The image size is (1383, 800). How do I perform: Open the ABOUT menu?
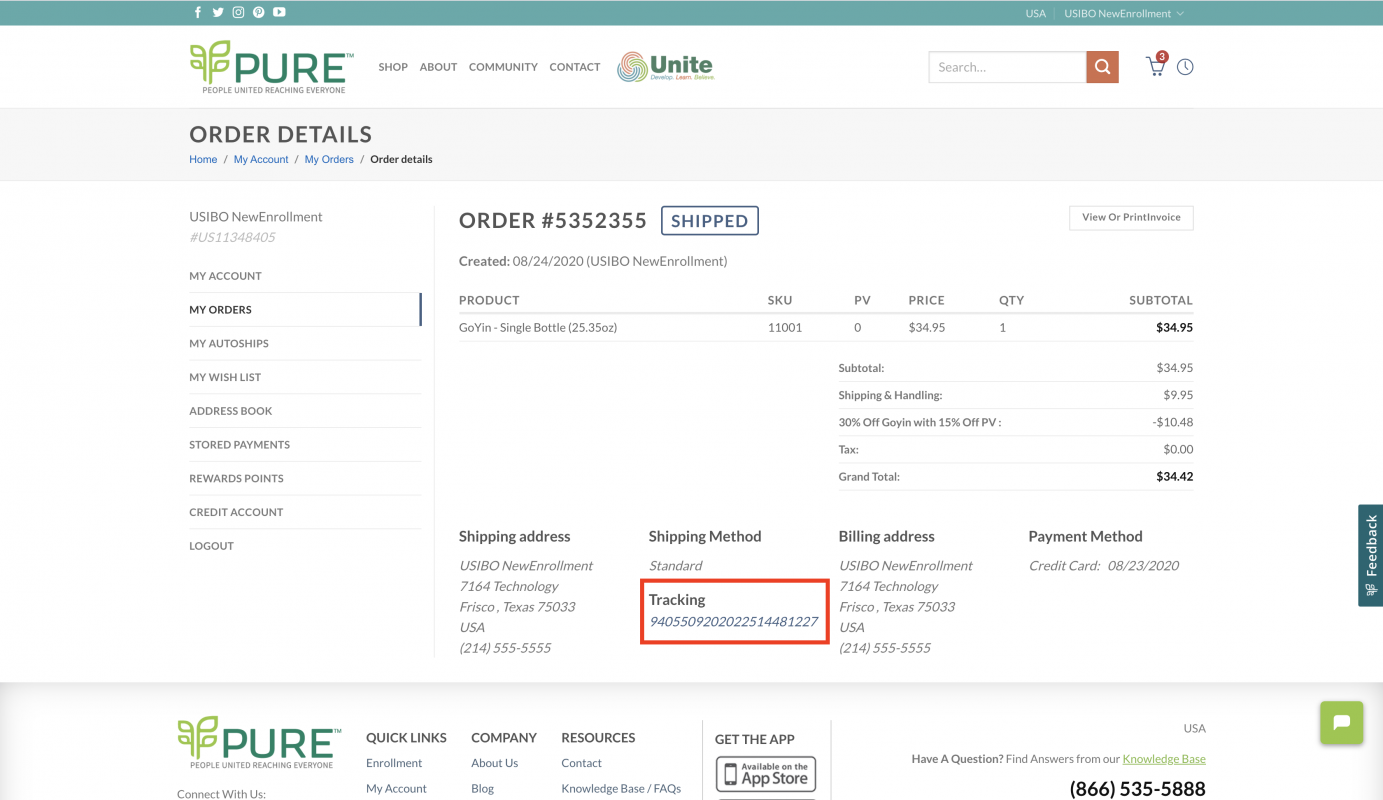coord(438,67)
